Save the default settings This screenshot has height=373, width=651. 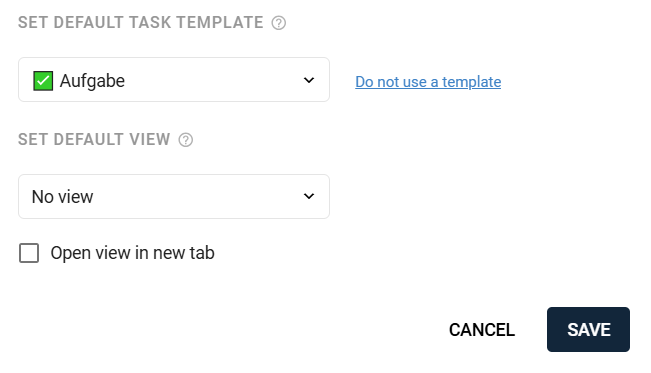pyautogui.click(x=588, y=329)
